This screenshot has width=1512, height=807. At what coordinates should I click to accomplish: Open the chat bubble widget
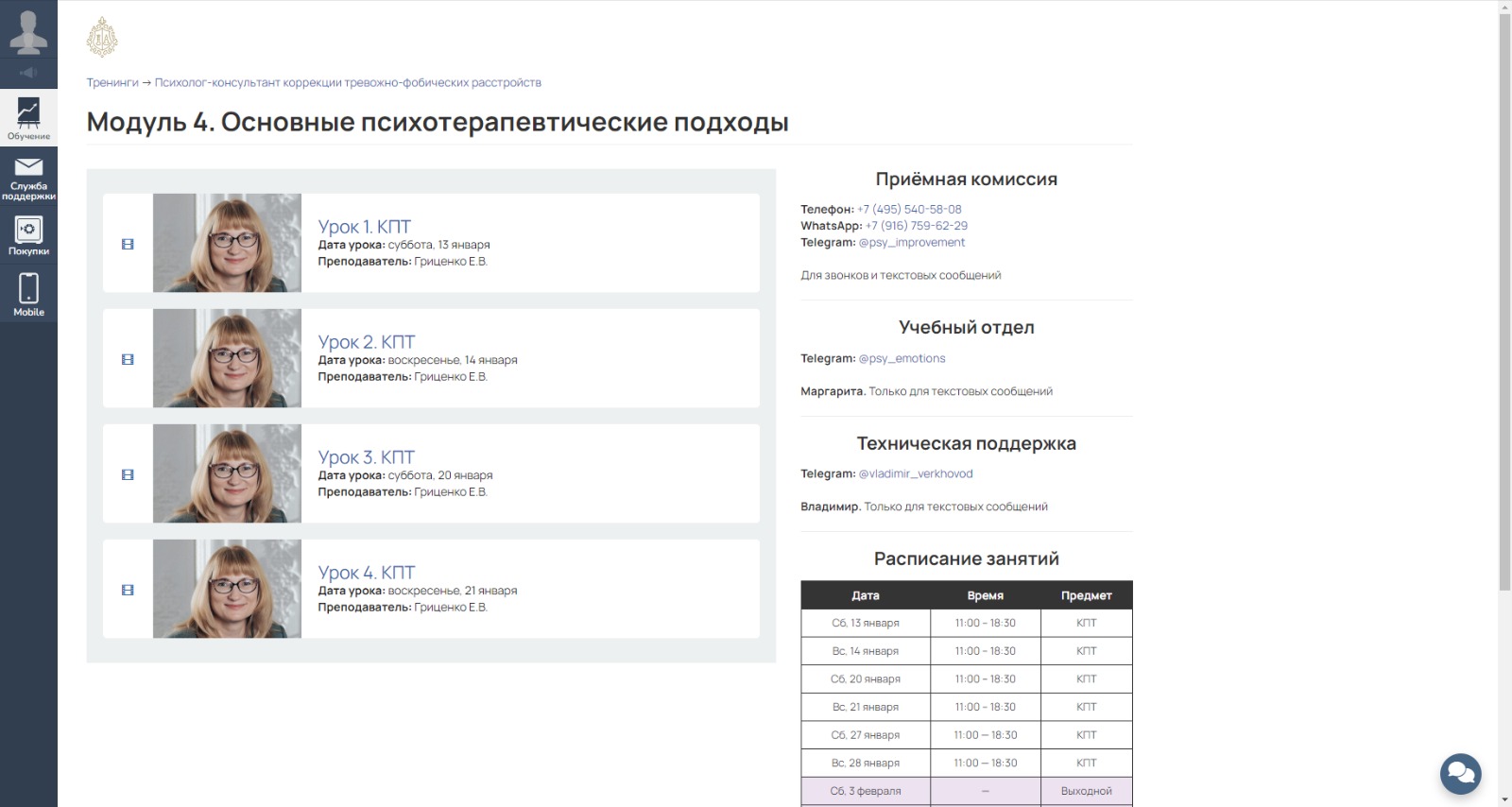coord(1460,774)
